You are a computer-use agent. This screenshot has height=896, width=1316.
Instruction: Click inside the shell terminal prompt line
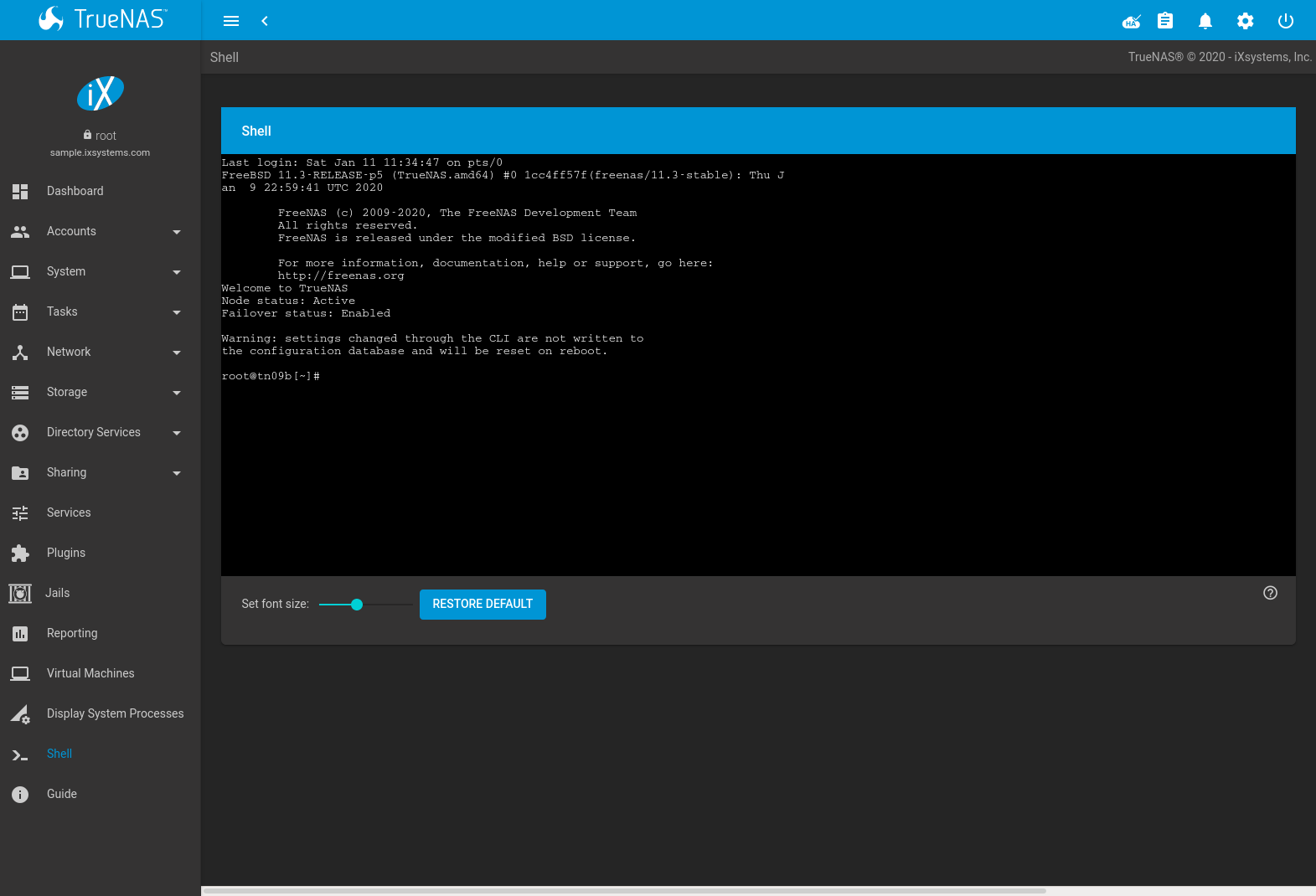click(x=271, y=376)
